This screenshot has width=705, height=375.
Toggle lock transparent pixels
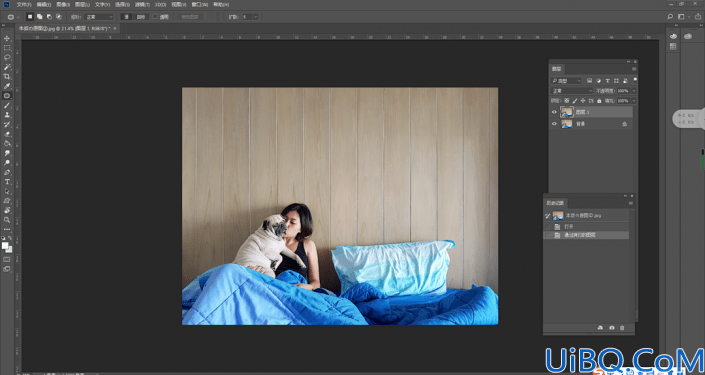(567, 101)
